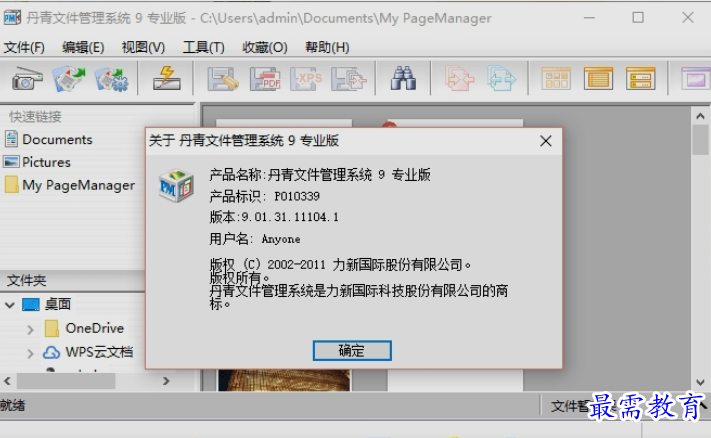The width and height of the screenshot is (711, 438).
Task: Click the save with tag toolbar icon
Action: 223,79
